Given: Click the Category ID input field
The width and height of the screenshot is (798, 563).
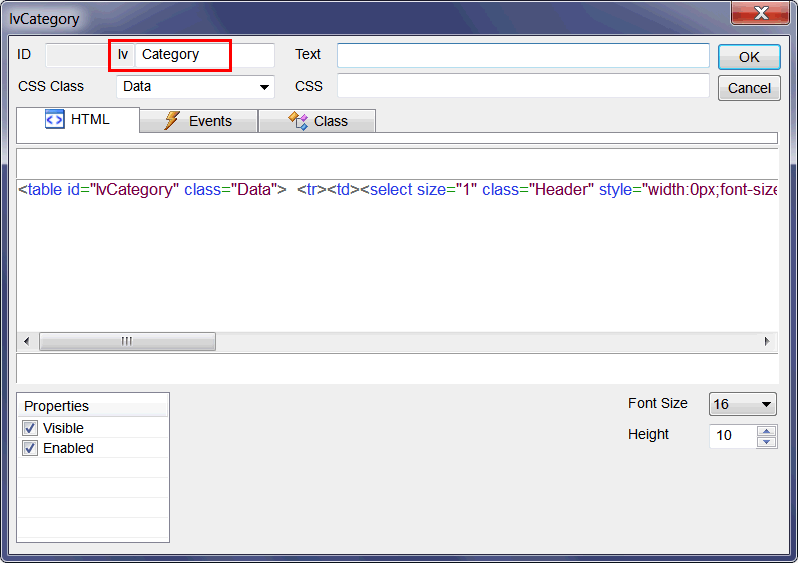Looking at the screenshot, I should pos(205,54).
